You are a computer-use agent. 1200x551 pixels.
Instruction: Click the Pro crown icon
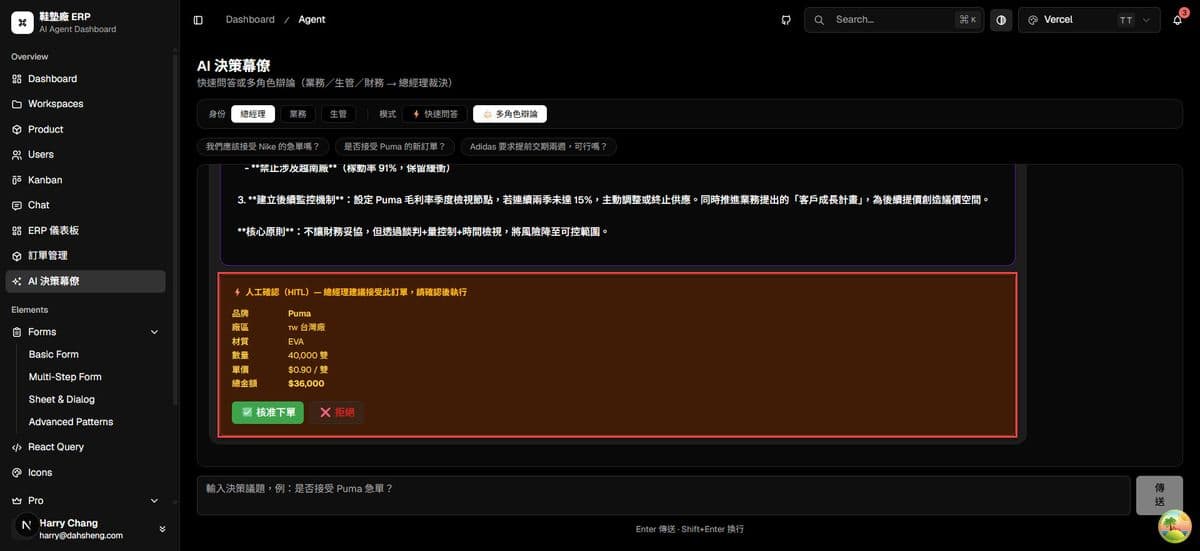[17, 500]
